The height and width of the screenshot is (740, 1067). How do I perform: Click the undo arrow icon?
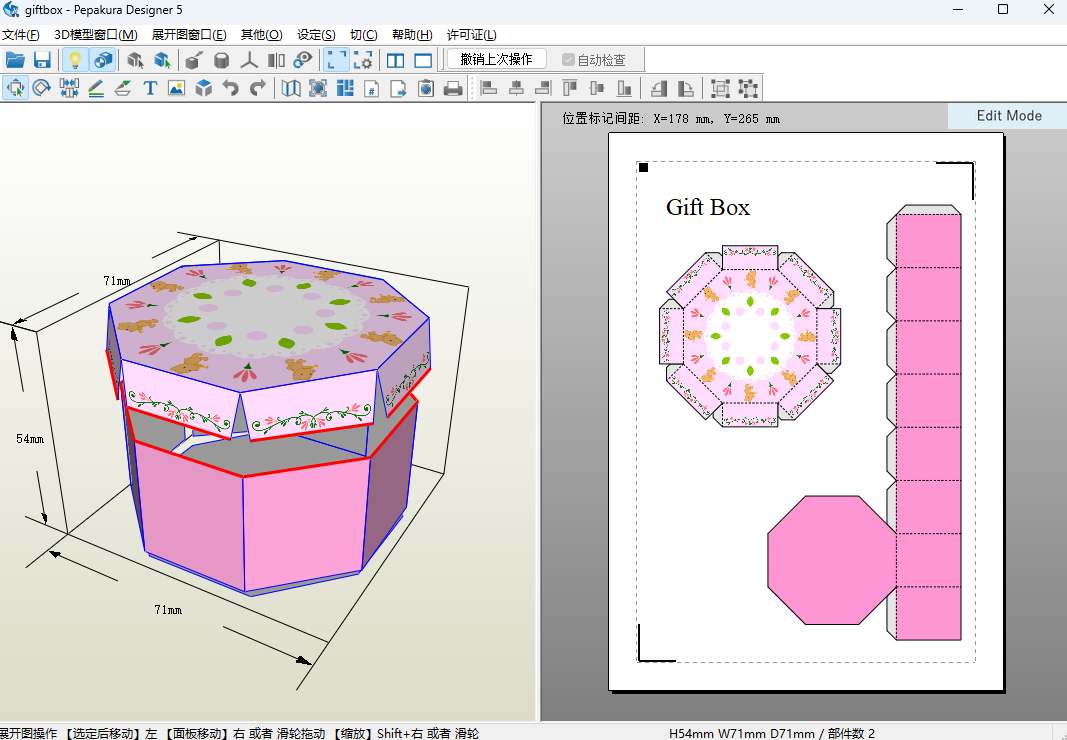coord(231,88)
